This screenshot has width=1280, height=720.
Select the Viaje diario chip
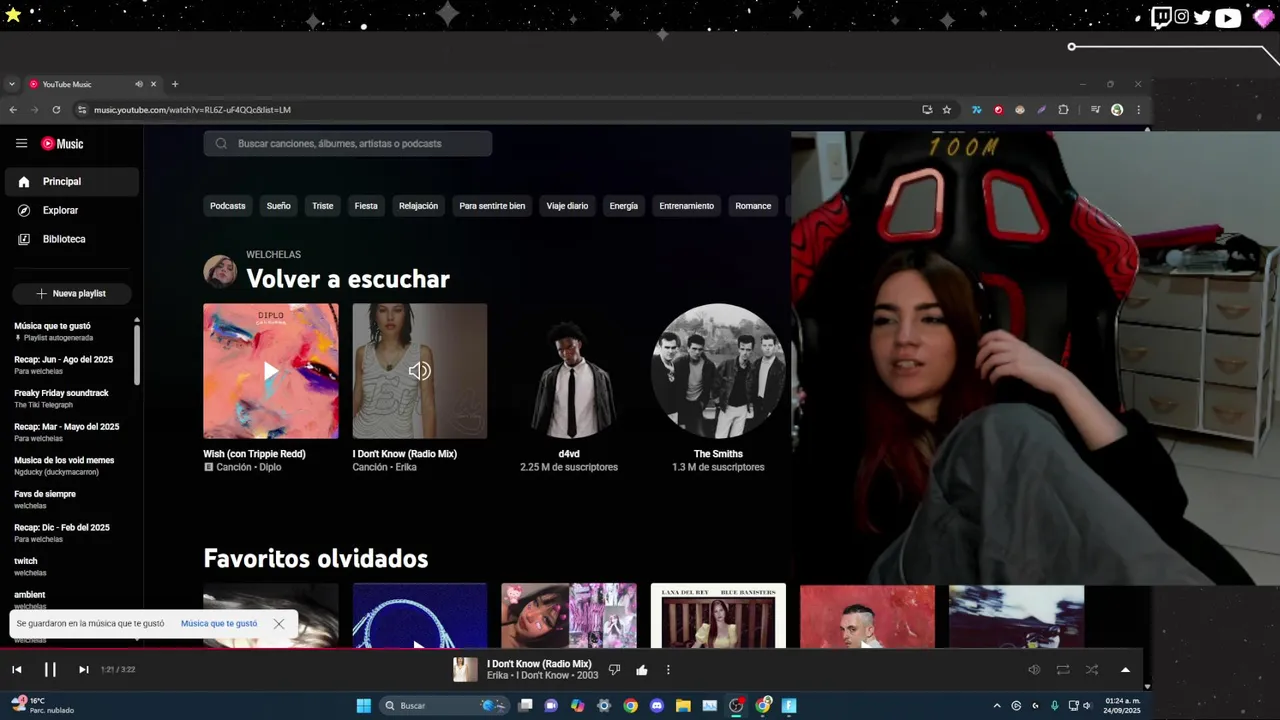pyautogui.click(x=567, y=206)
